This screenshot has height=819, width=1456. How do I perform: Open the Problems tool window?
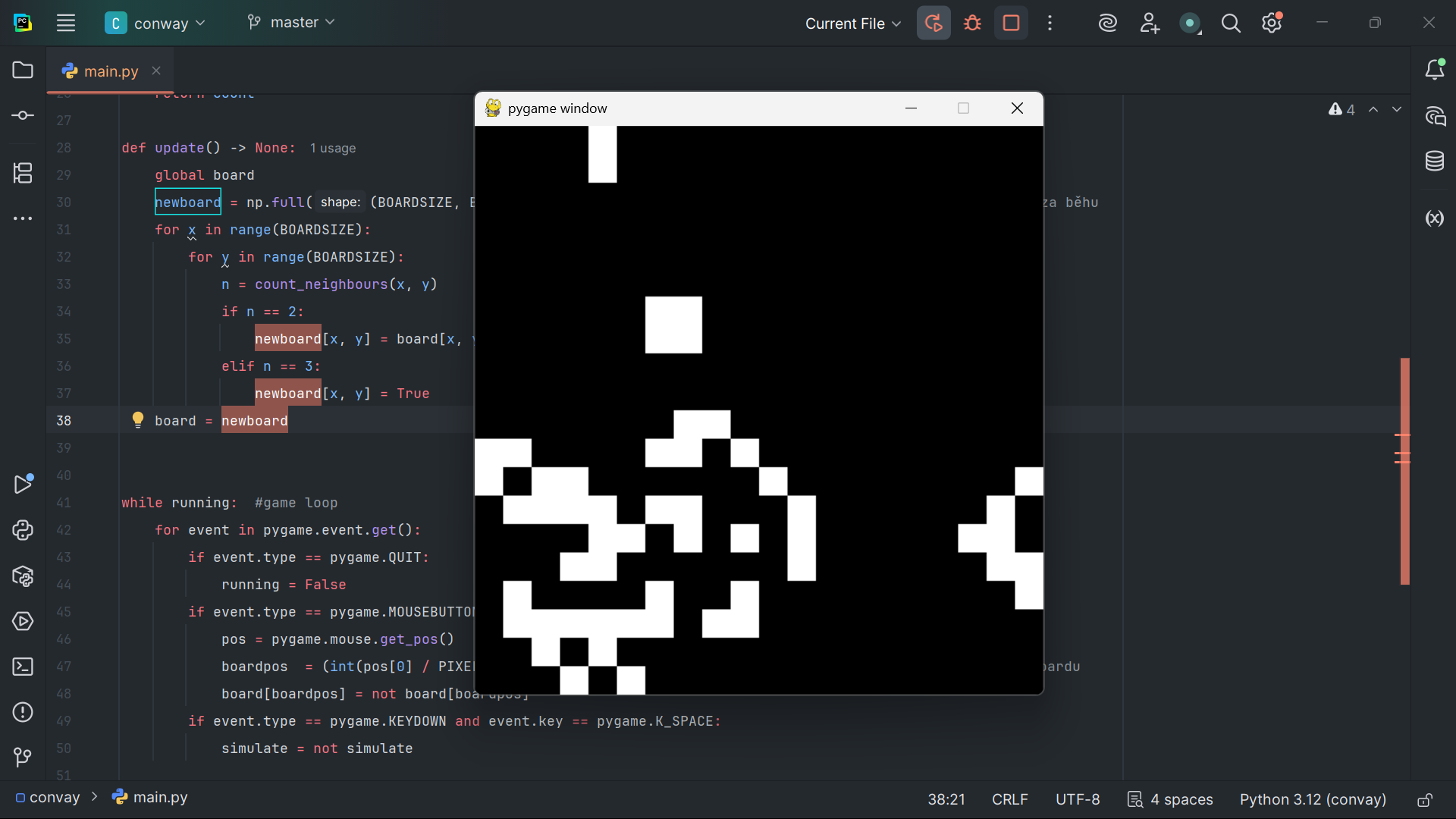23,712
